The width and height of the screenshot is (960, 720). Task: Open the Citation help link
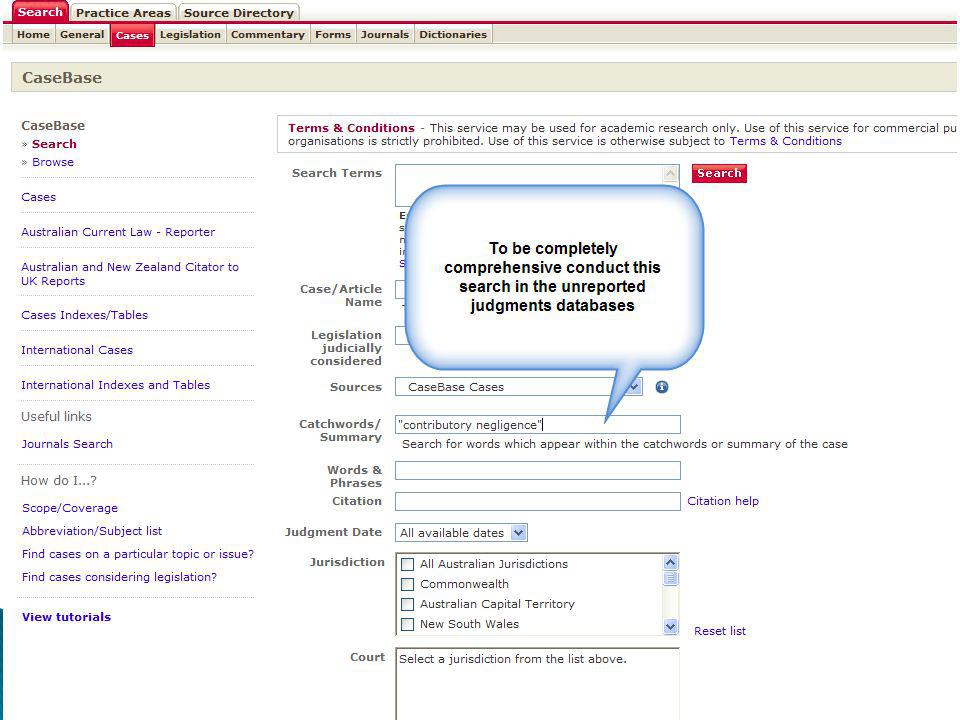[722, 501]
